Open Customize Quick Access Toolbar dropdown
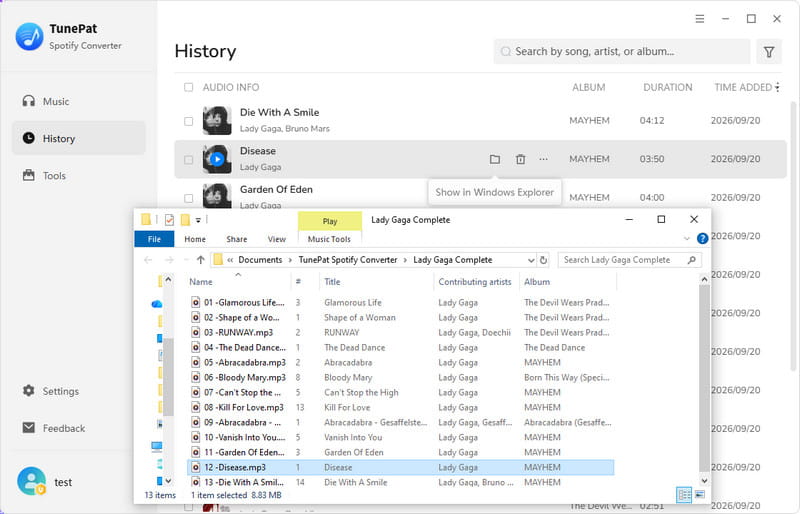This screenshot has height=514, width=800. coord(198,220)
